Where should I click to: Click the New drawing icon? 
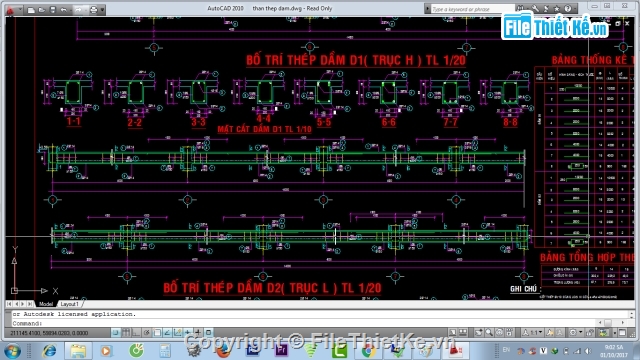(x=31, y=10)
